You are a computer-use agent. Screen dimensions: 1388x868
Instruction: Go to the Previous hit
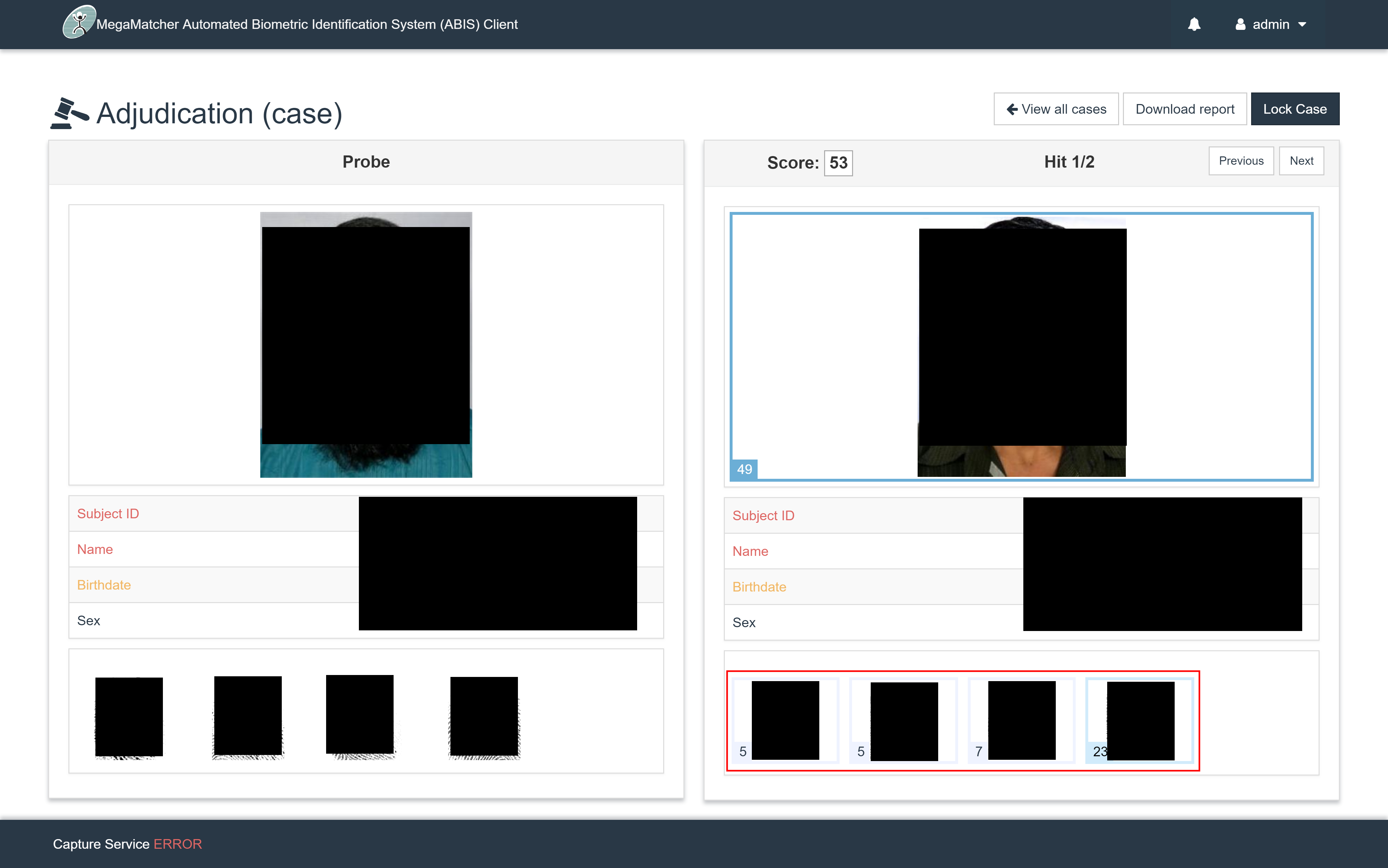(1241, 161)
